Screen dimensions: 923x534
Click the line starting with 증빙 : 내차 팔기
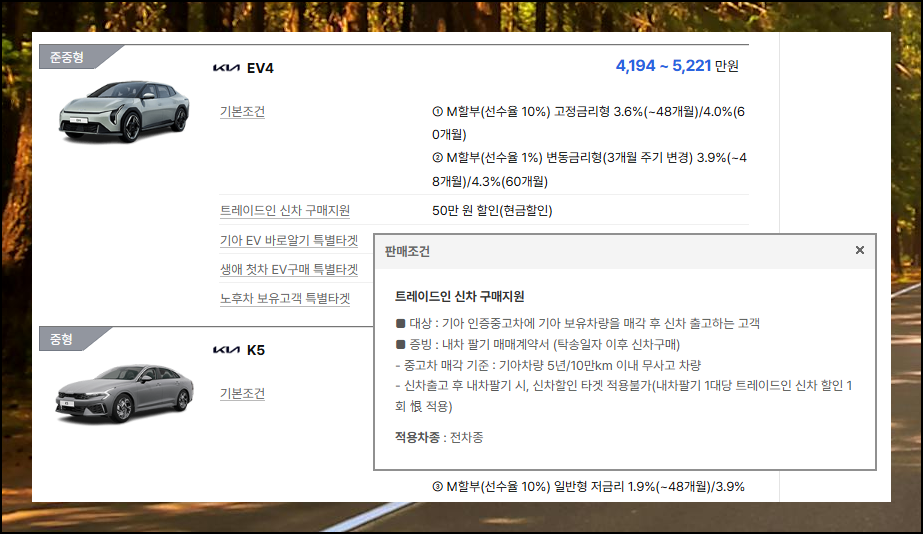[537, 344]
